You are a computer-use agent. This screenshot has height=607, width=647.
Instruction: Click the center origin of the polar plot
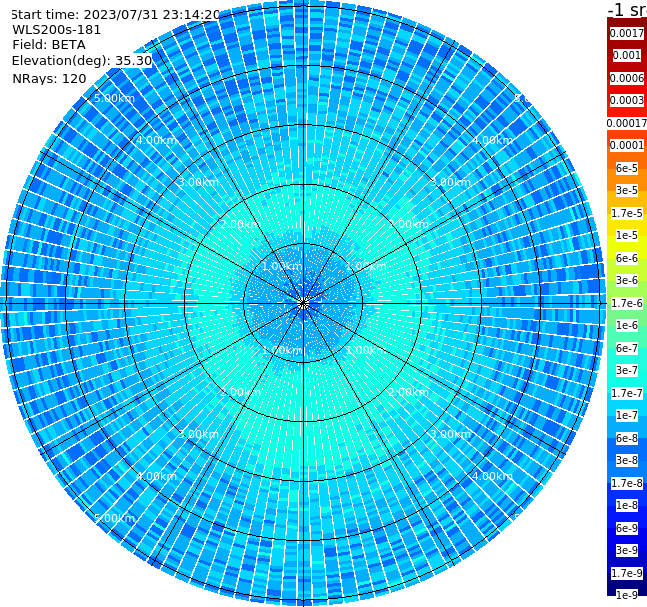pyautogui.click(x=303, y=303)
